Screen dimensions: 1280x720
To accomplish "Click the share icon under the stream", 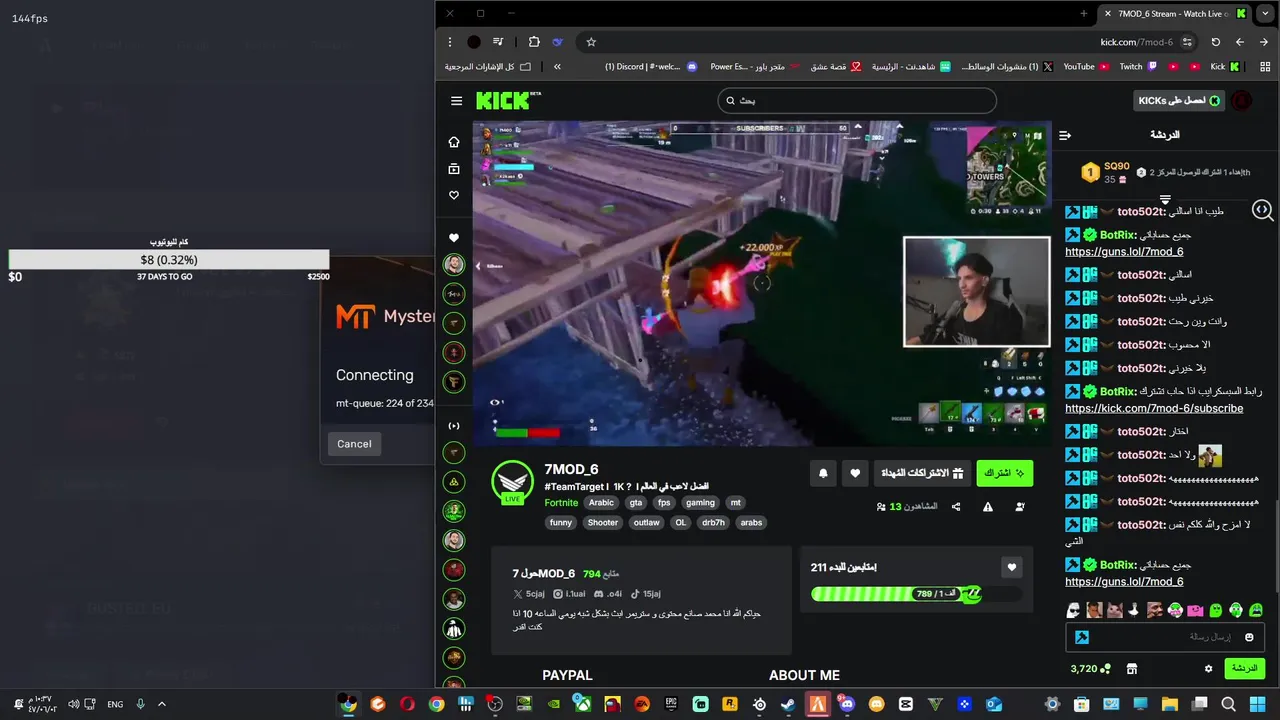I will [956, 507].
